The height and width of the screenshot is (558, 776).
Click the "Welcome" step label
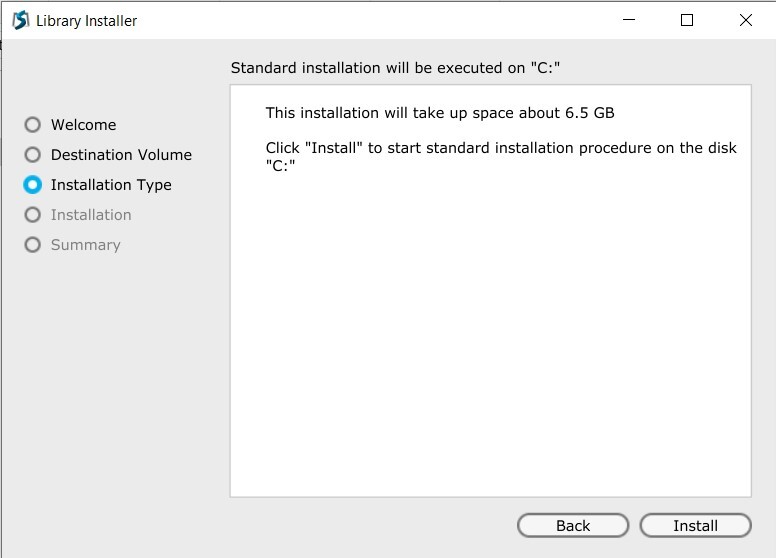pos(83,125)
